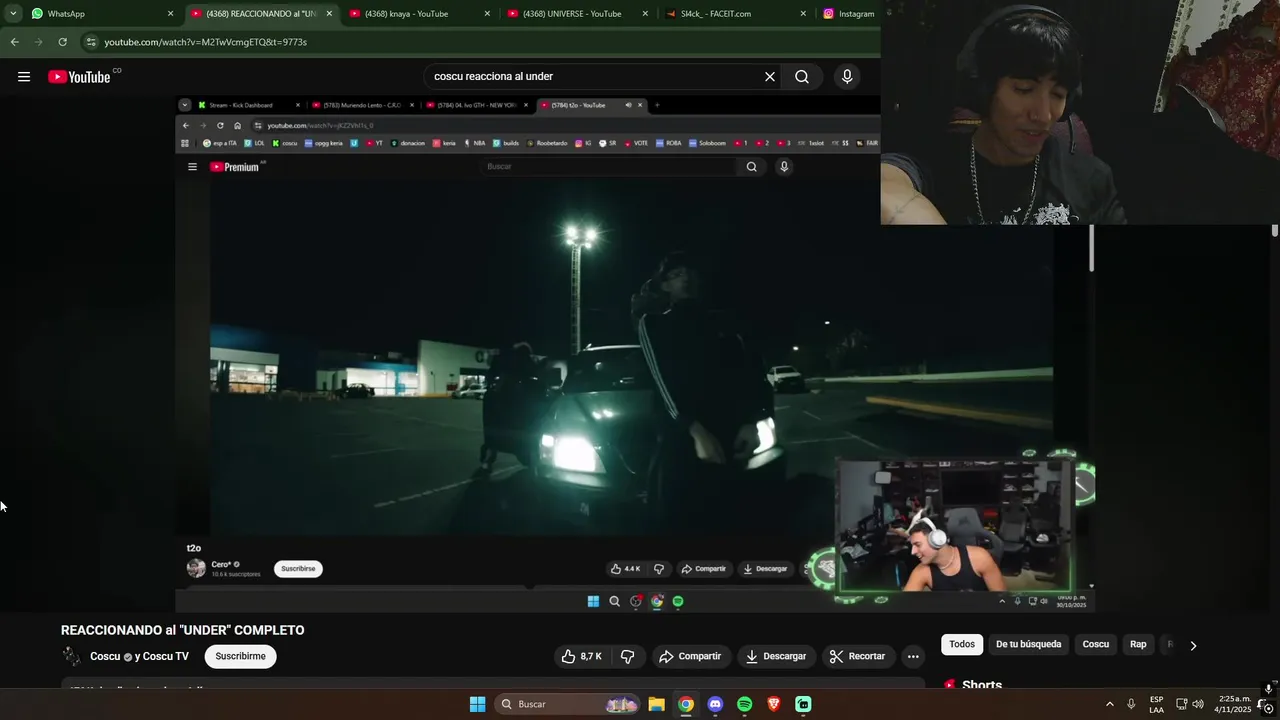This screenshot has width=1280, height=720.
Task: Click the system tray volume icon
Action: click(x=1198, y=704)
